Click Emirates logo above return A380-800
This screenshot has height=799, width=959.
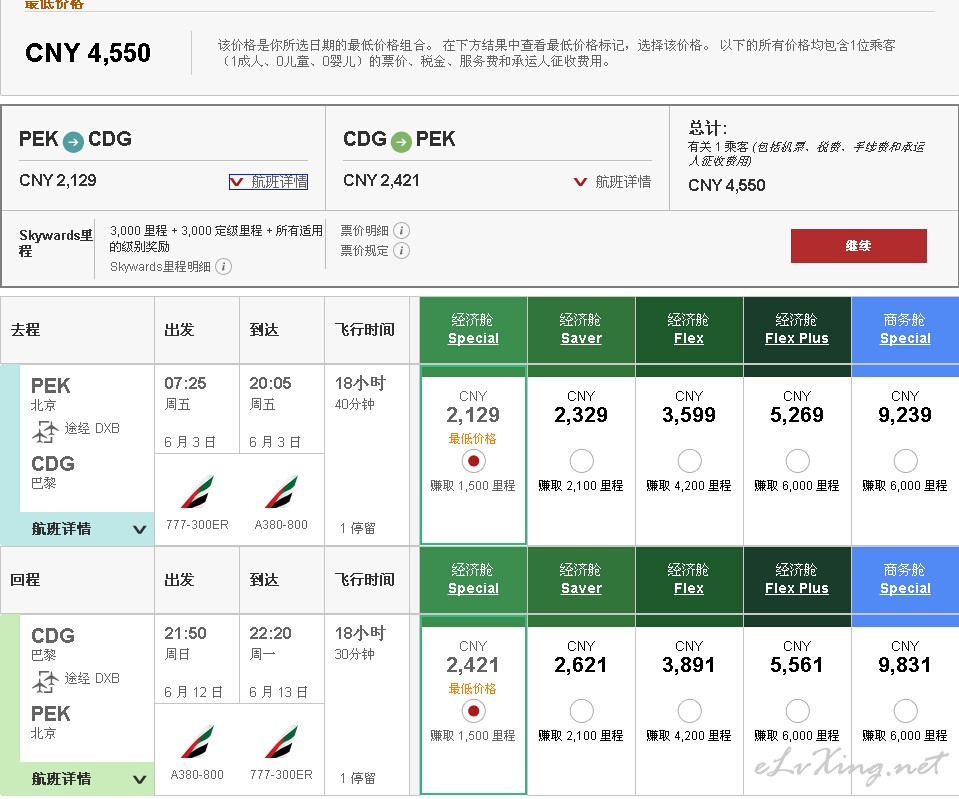(197, 741)
